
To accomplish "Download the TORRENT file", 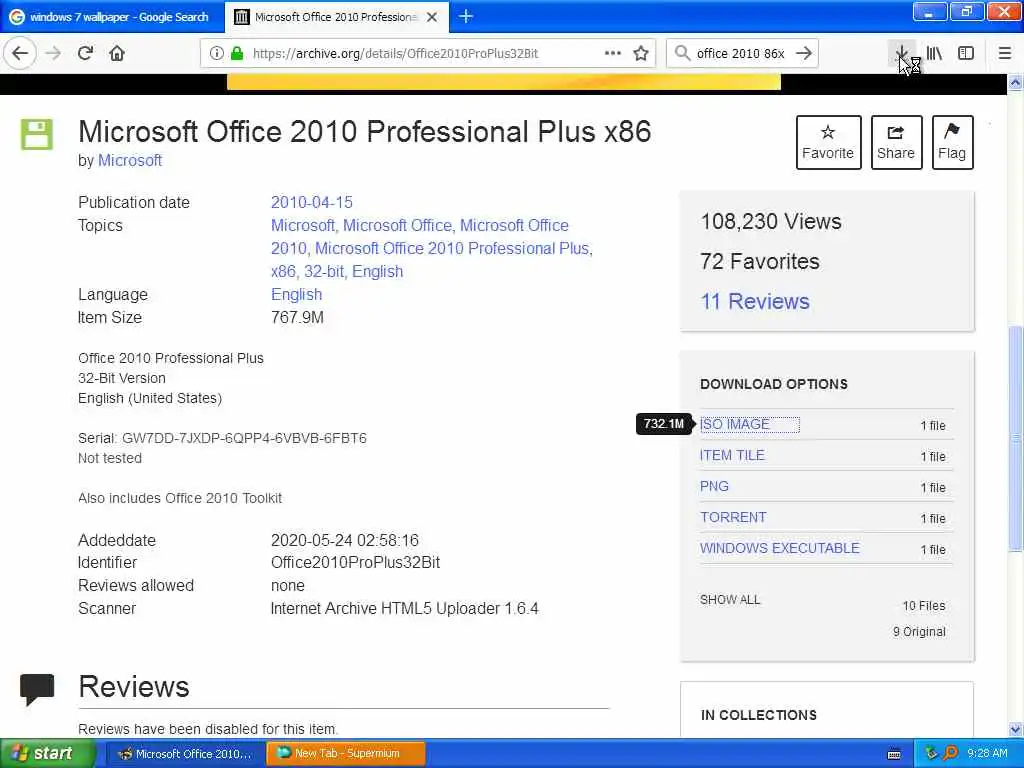I will coord(733,517).
